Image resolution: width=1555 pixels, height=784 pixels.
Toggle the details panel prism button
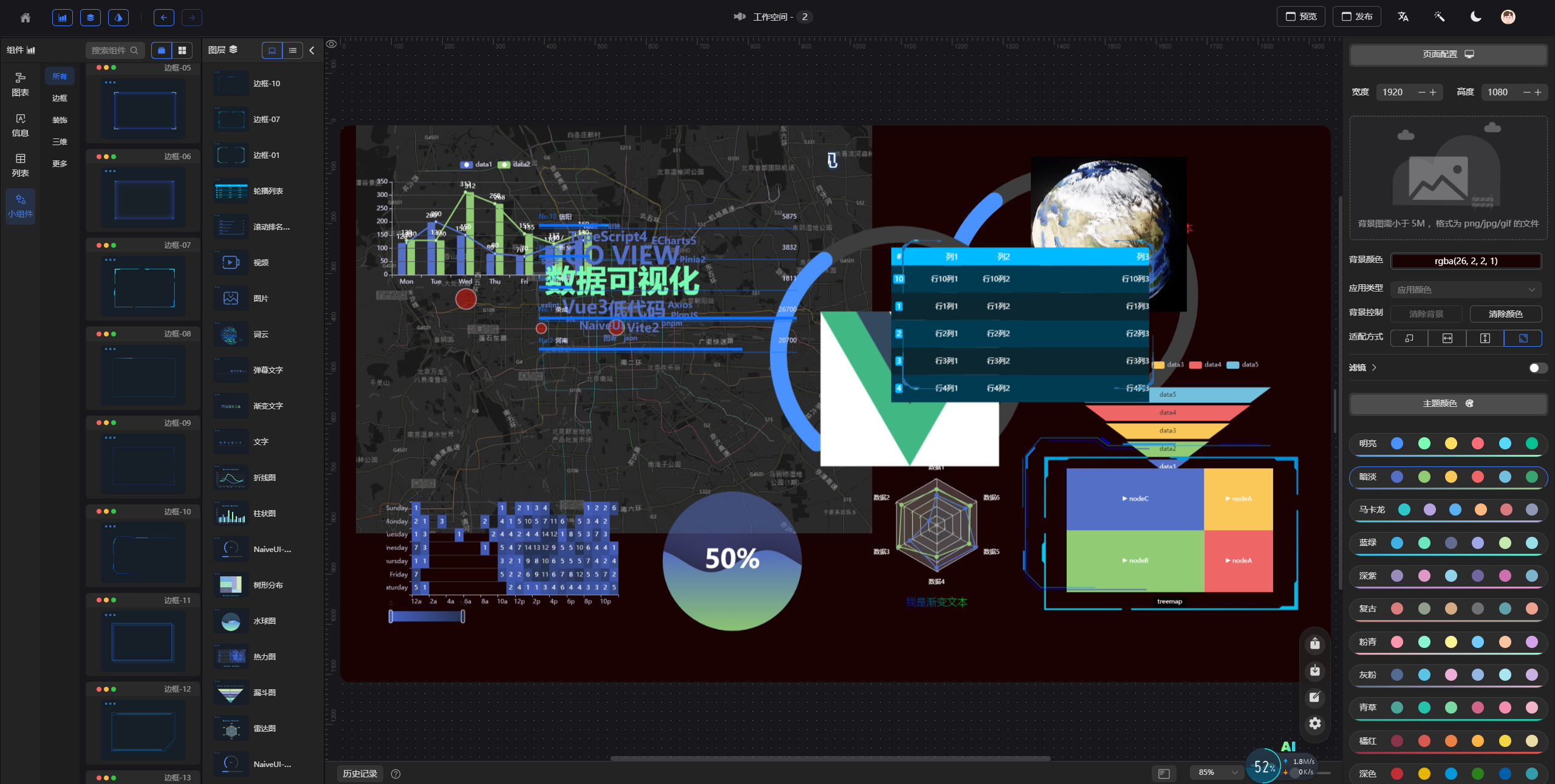click(x=118, y=18)
